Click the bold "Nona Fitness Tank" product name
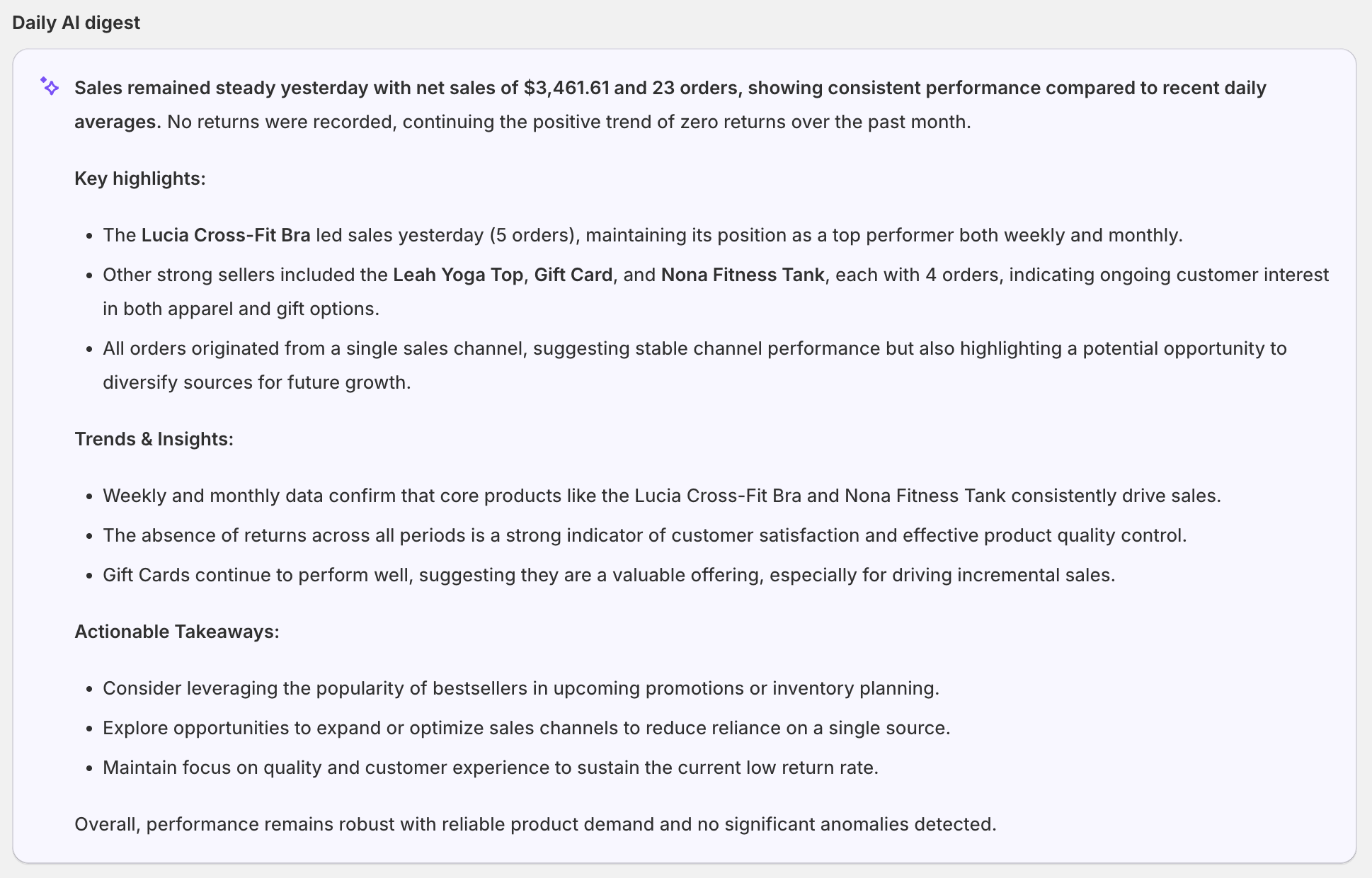 click(x=742, y=275)
